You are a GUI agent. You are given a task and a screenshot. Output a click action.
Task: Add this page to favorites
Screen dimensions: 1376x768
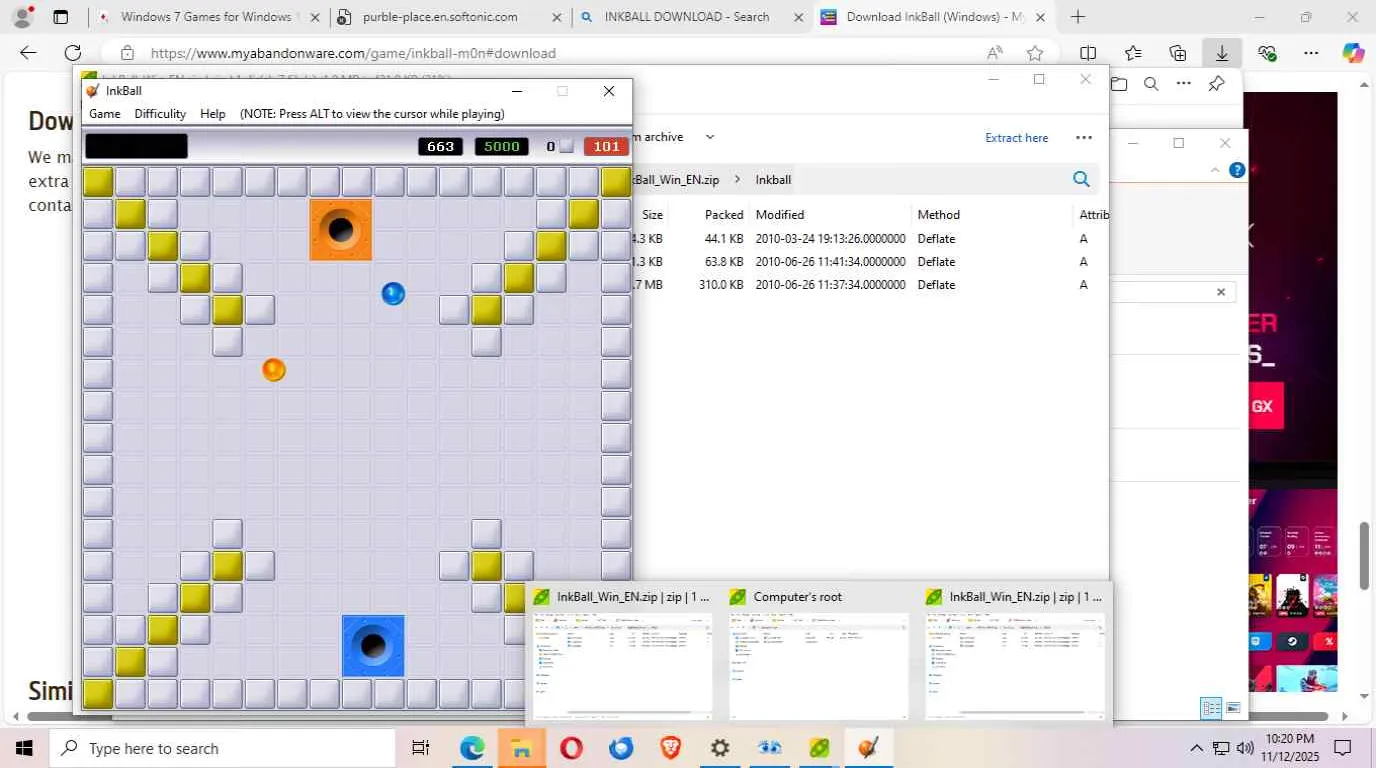tap(1035, 53)
